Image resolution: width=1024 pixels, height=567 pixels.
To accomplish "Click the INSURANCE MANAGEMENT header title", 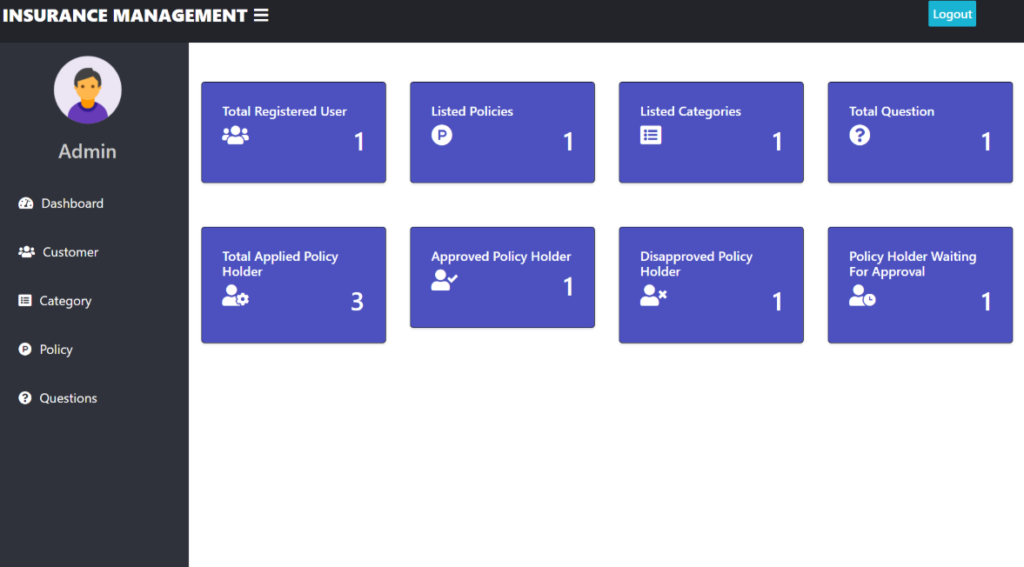I will pyautogui.click(x=125, y=15).
